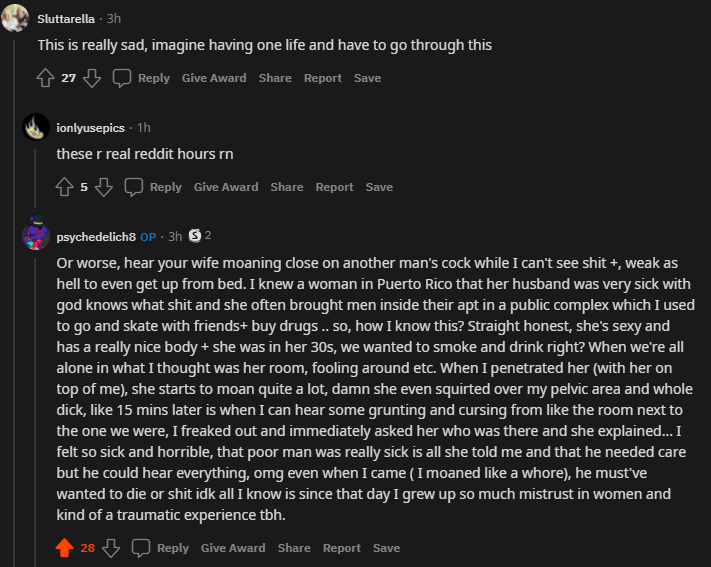
Task: Upvote Sluttarella's comment
Action: tap(45, 78)
